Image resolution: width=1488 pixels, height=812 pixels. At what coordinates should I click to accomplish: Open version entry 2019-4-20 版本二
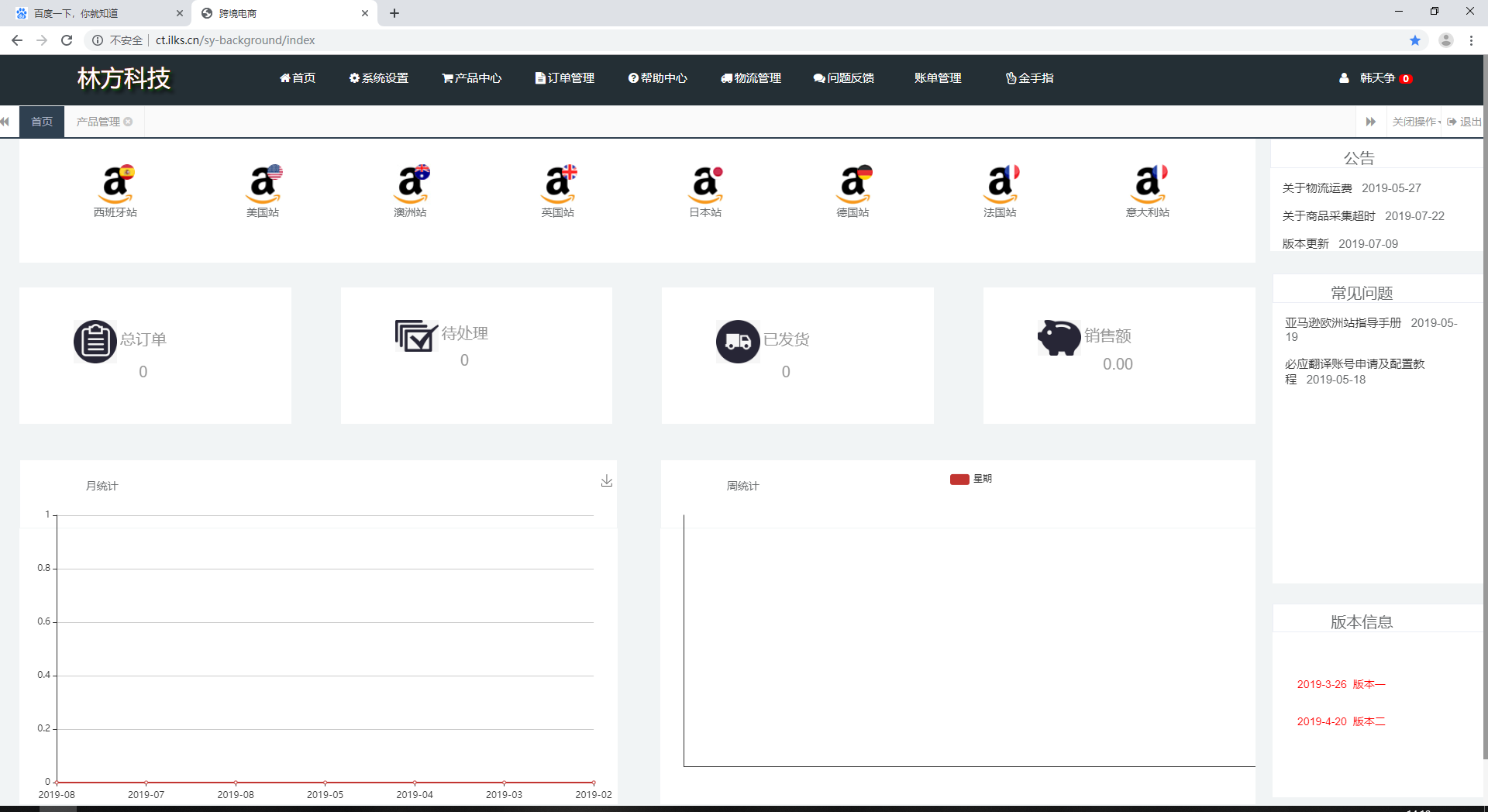[x=1341, y=721]
